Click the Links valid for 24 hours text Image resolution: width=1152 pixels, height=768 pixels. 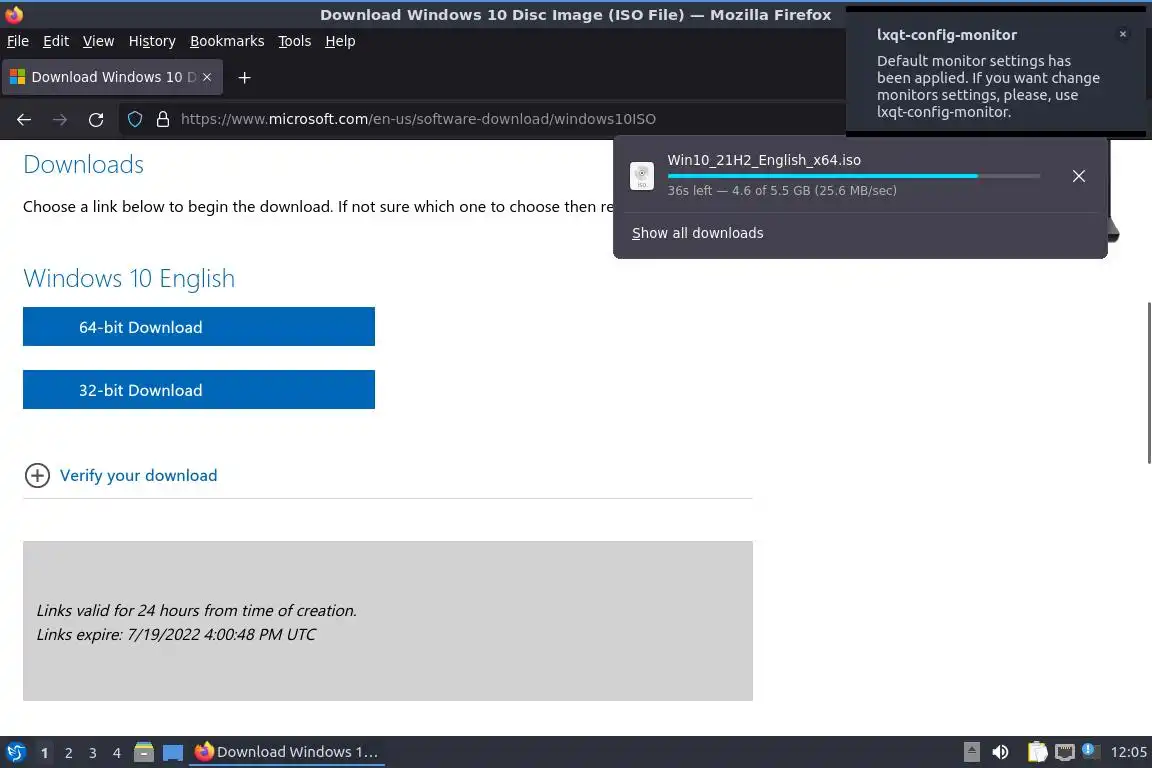pyautogui.click(x=196, y=610)
